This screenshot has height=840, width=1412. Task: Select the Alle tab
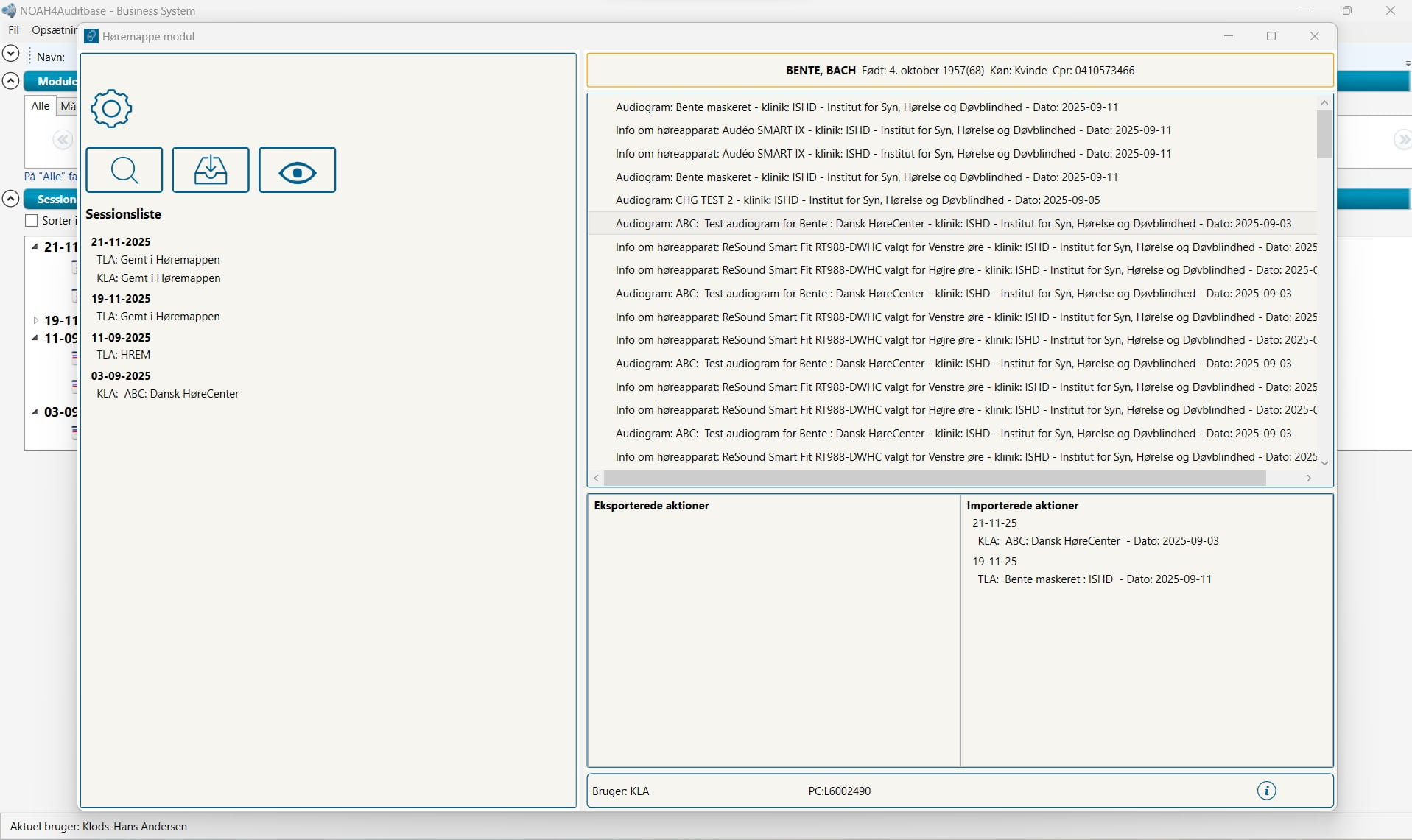(x=41, y=106)
